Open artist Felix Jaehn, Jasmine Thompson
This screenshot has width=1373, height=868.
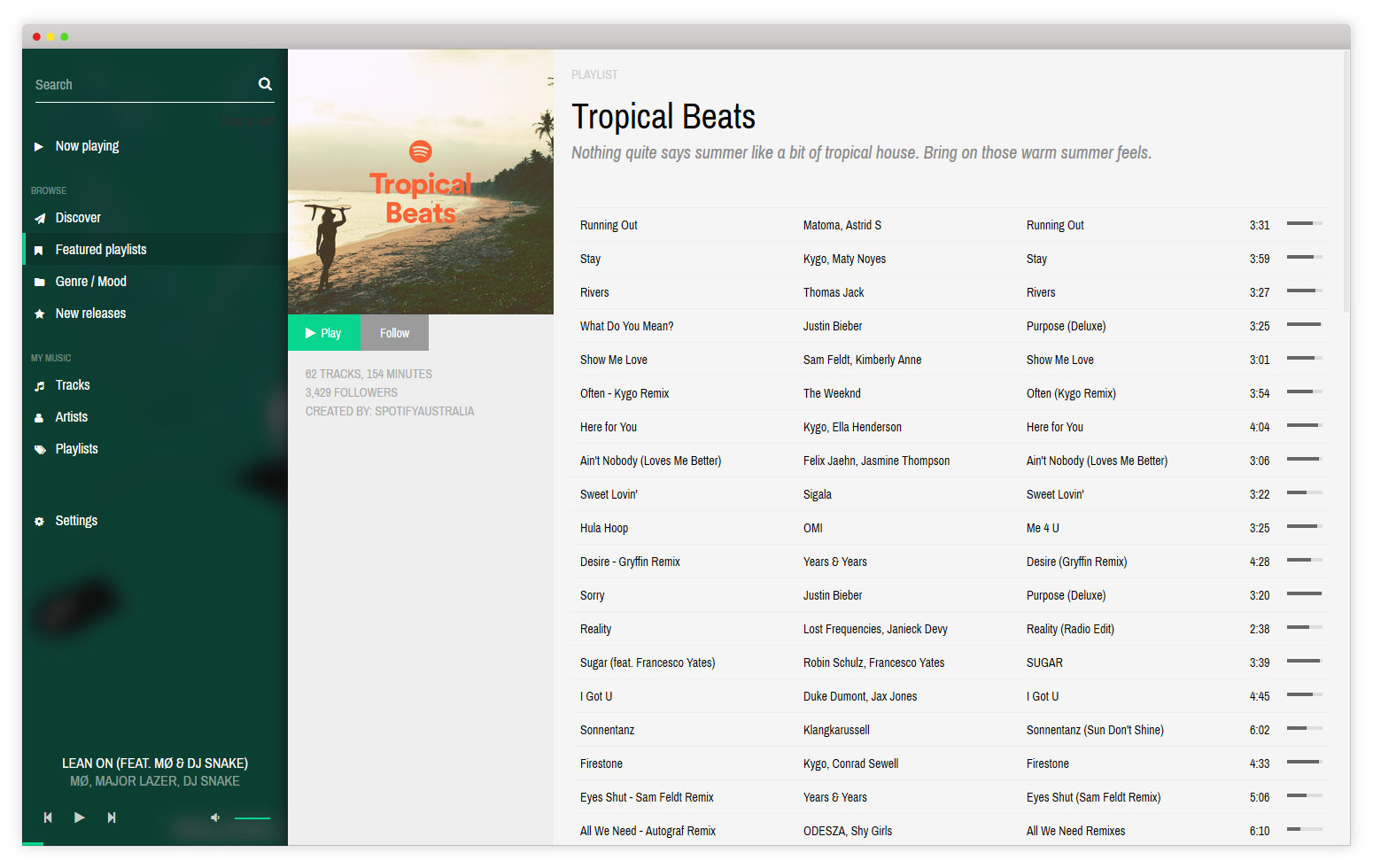[876, 461]
